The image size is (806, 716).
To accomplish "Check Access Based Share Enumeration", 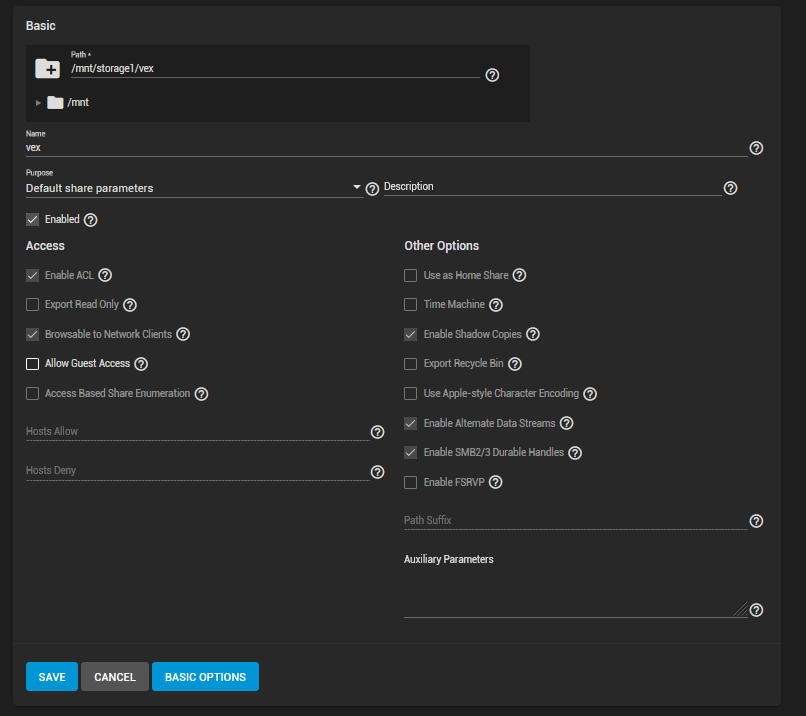I will click(32, 394).
